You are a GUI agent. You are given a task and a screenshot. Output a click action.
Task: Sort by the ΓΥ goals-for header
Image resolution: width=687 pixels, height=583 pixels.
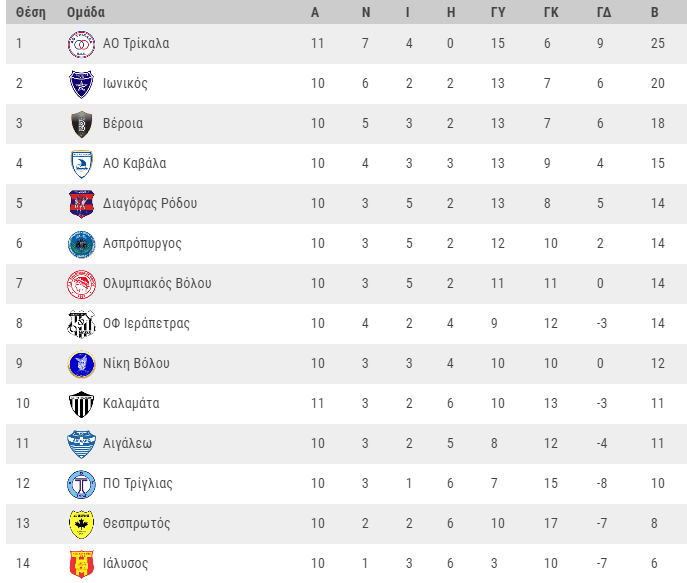click(498, 12)
